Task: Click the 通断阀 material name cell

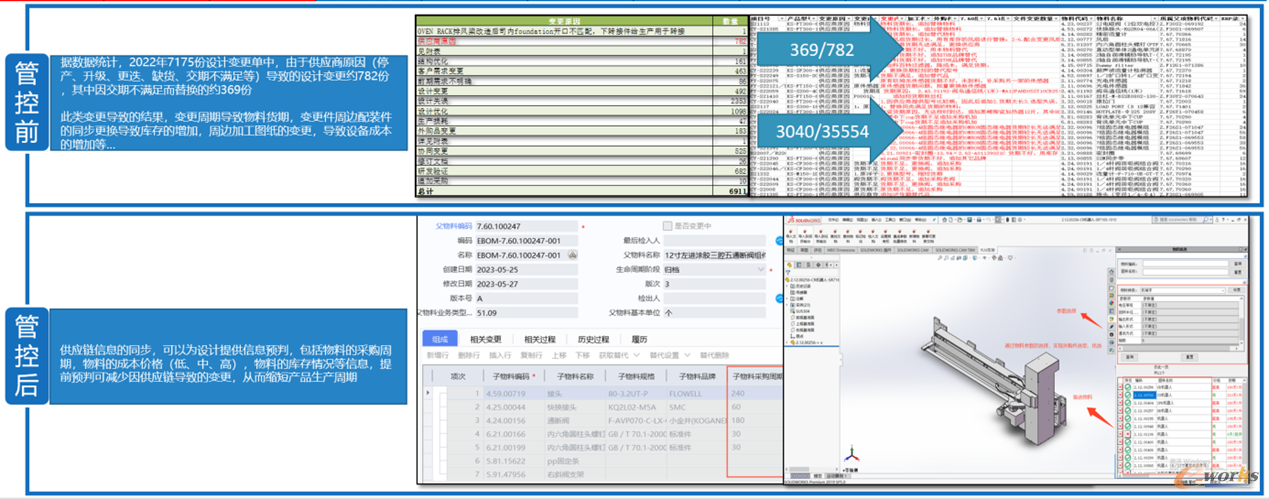Action: pyautogui.click(x=573, y=421)
